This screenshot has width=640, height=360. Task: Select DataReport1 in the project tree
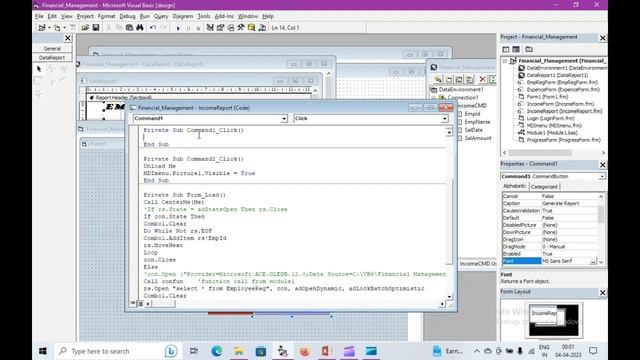pyautogui.click(x=553, y=75)
